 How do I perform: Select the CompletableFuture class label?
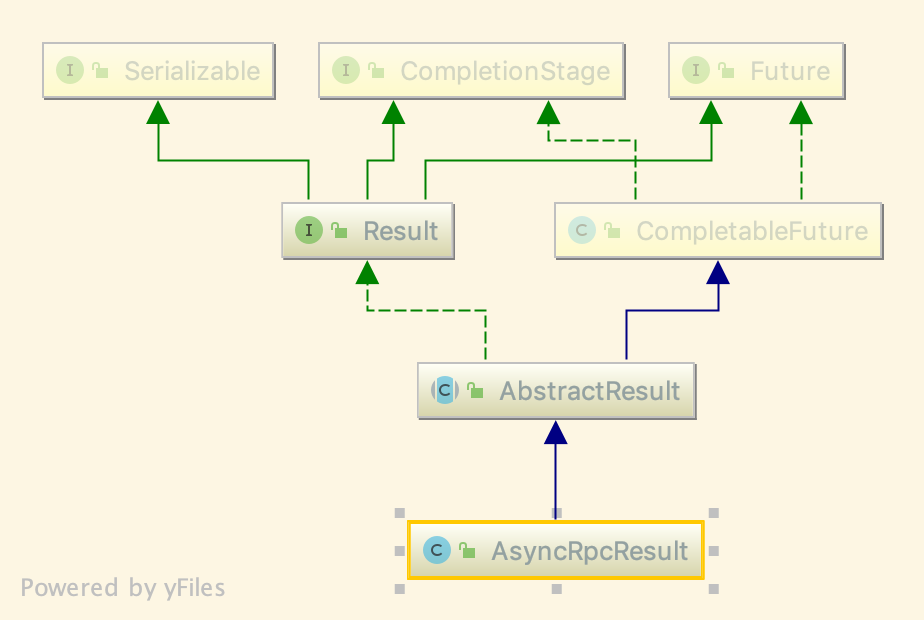[752, 231]
